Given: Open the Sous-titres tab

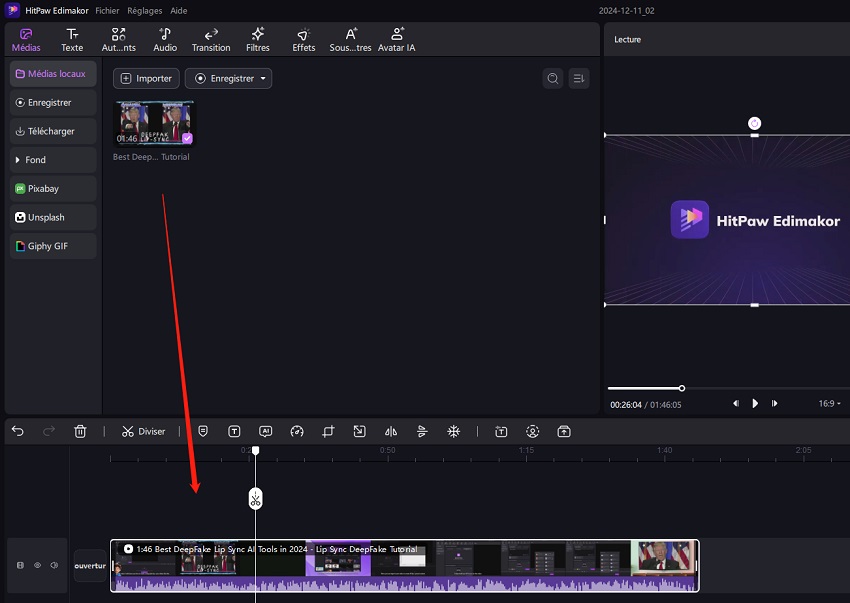Looking at the screenshot, I should tap(350, 40).
